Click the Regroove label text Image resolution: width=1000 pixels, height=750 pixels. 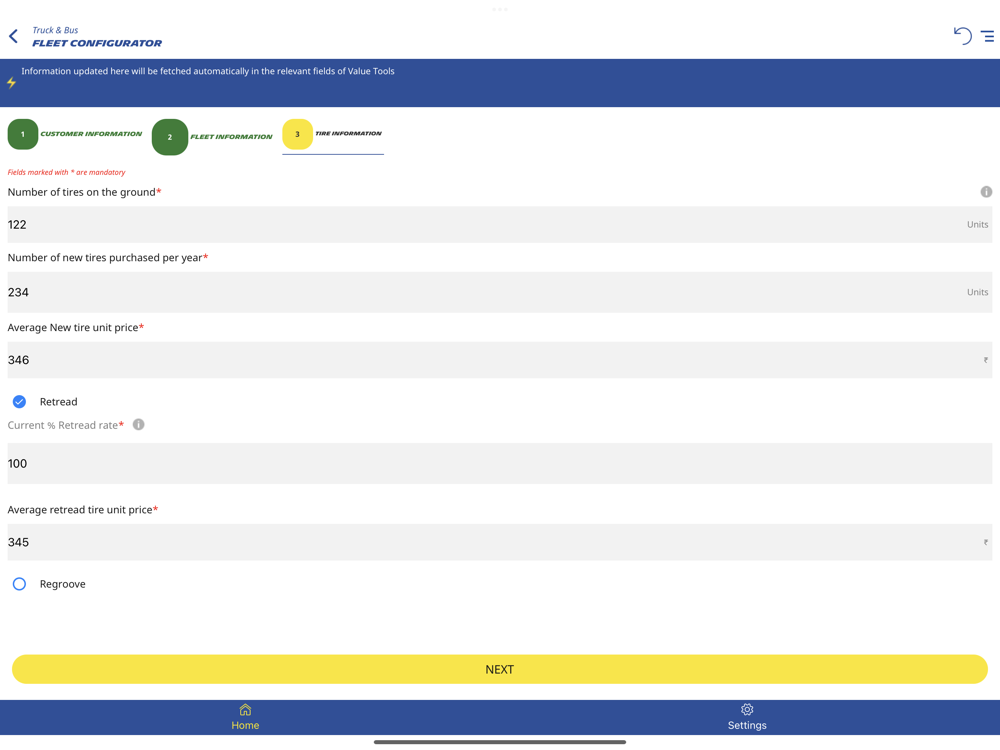62,584
